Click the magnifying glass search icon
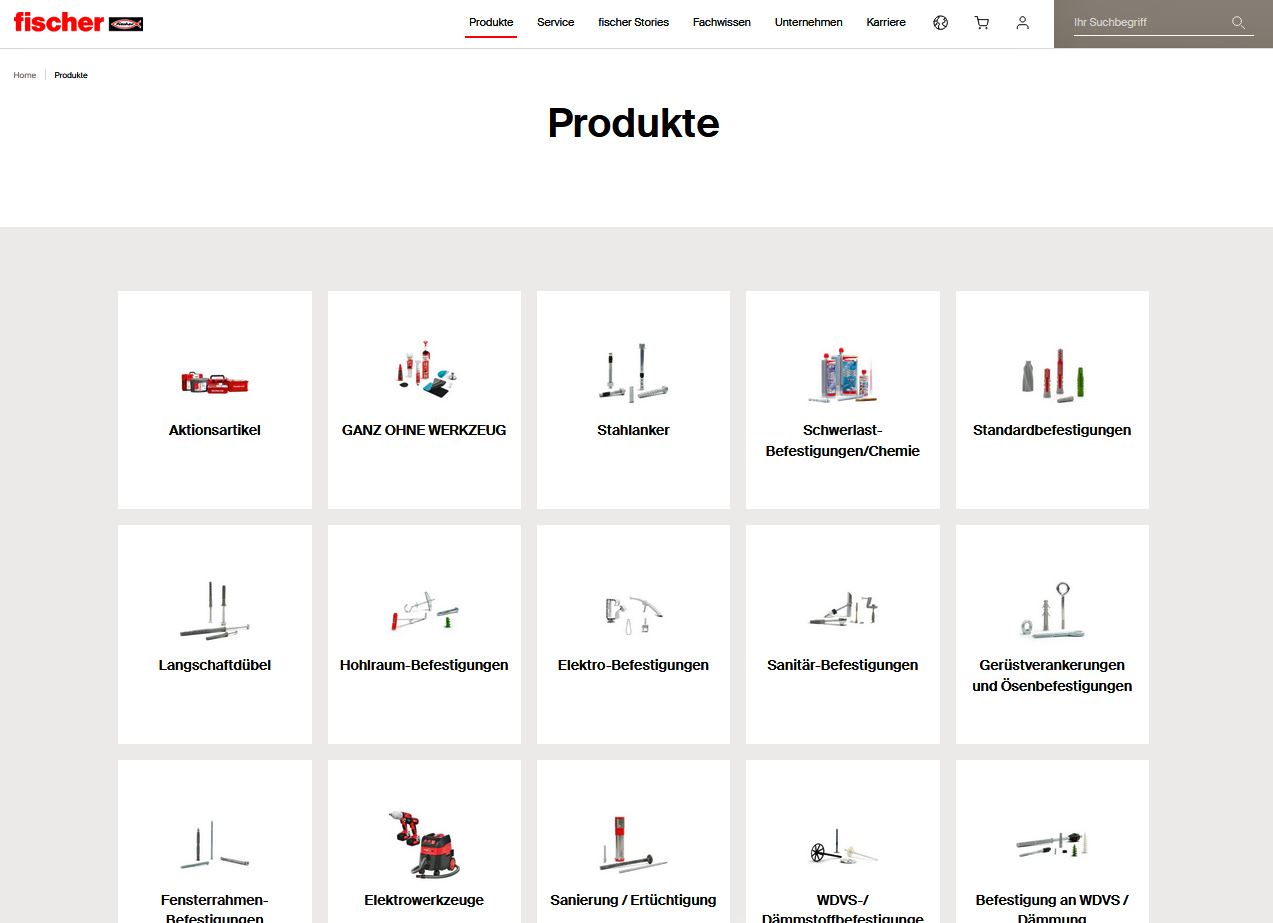Viewport: 1273px width, 923px height. click(1238, 23)
